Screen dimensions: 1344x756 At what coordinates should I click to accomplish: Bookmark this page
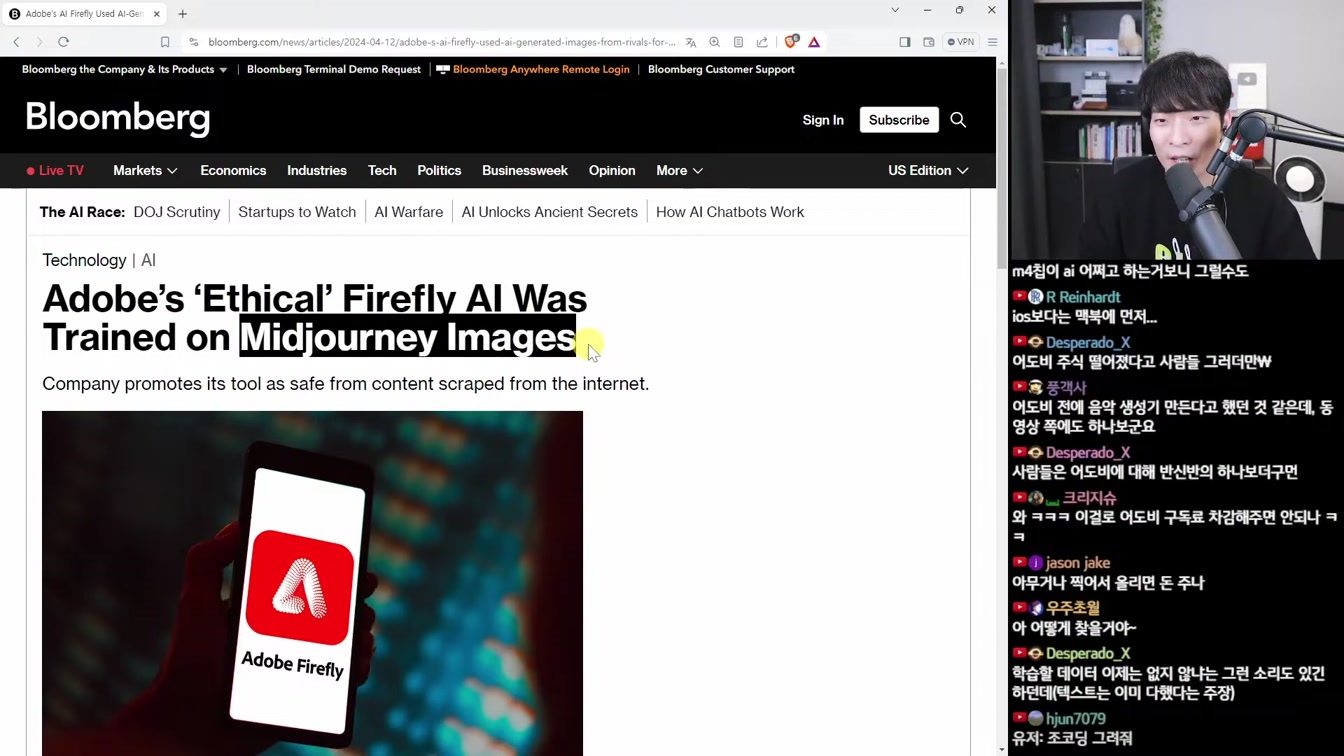point(165,42)
